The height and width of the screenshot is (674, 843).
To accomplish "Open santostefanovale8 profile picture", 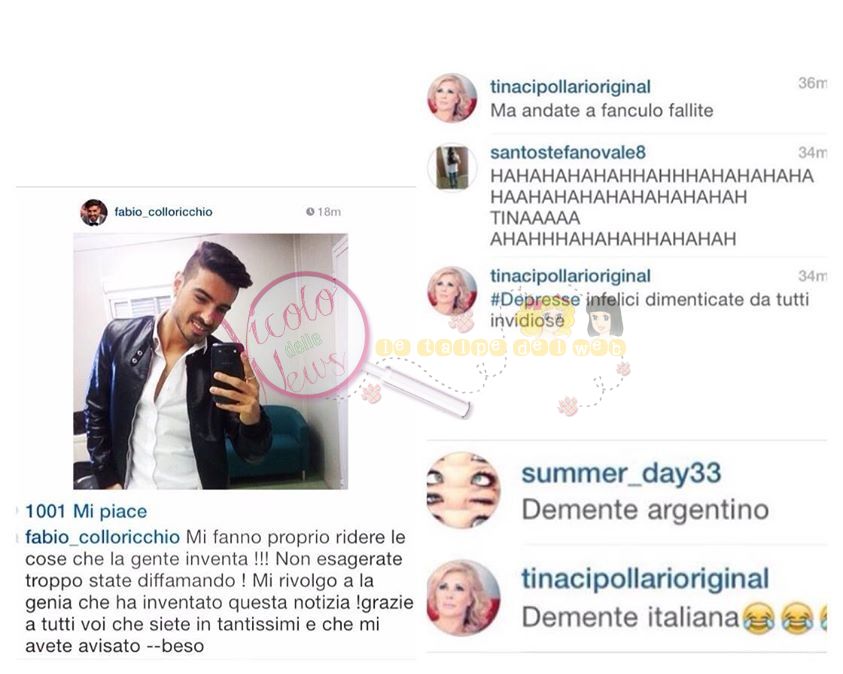I will [452, 168].
